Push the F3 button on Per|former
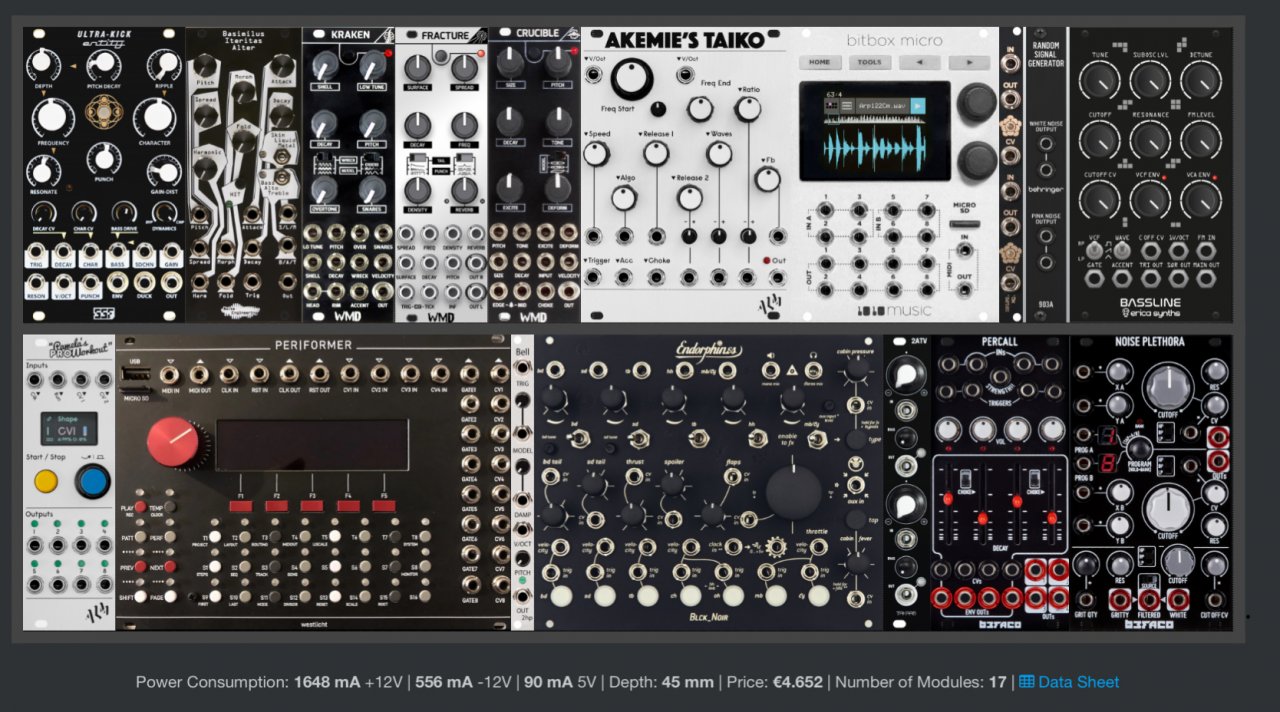 tap(313, 507)
